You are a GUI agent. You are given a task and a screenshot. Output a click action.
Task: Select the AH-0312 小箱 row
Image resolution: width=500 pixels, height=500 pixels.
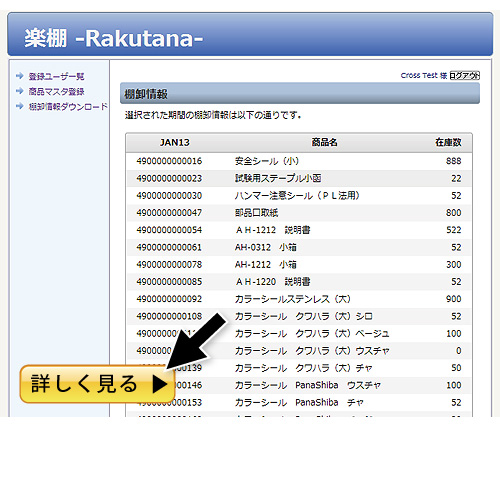(299, 247)
